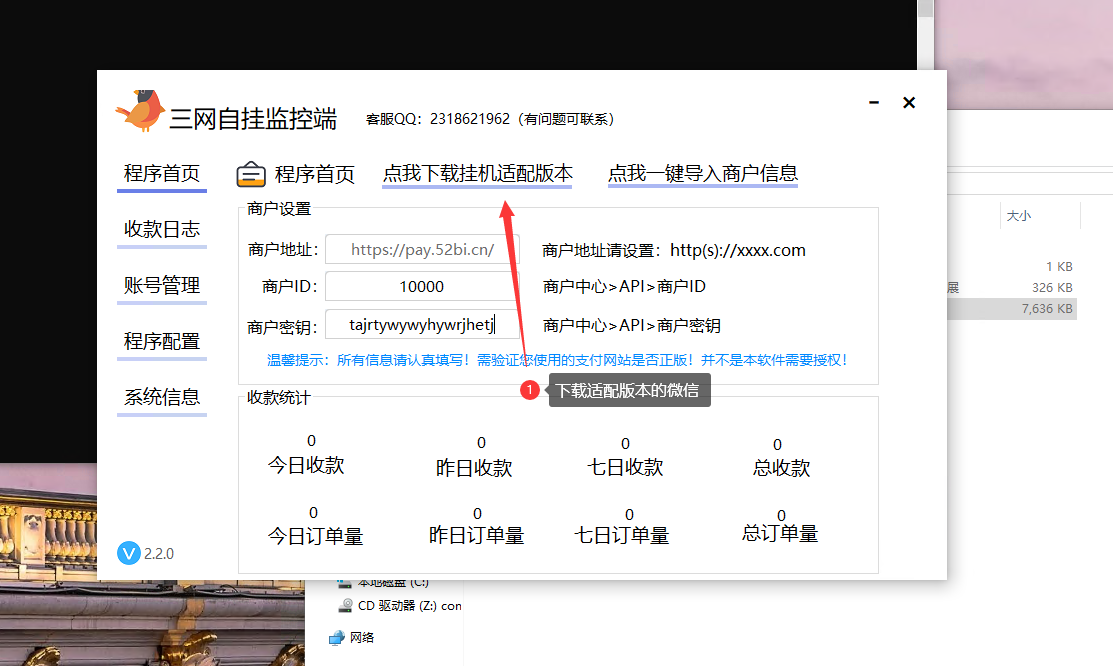The width and height of the screenshot is (1113, 666).
Task: Click the 商户ID field showing 10000
Action: [x=421, y=286]
